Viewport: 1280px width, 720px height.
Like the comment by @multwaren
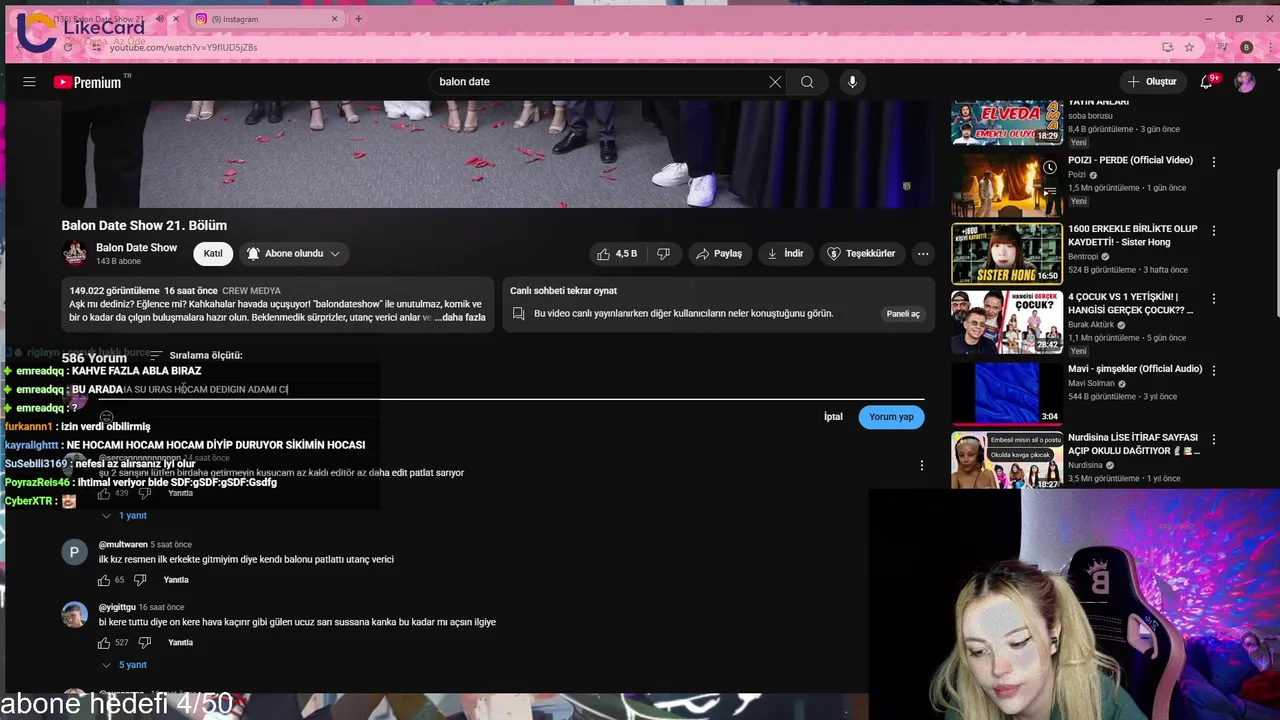point(104,580)
